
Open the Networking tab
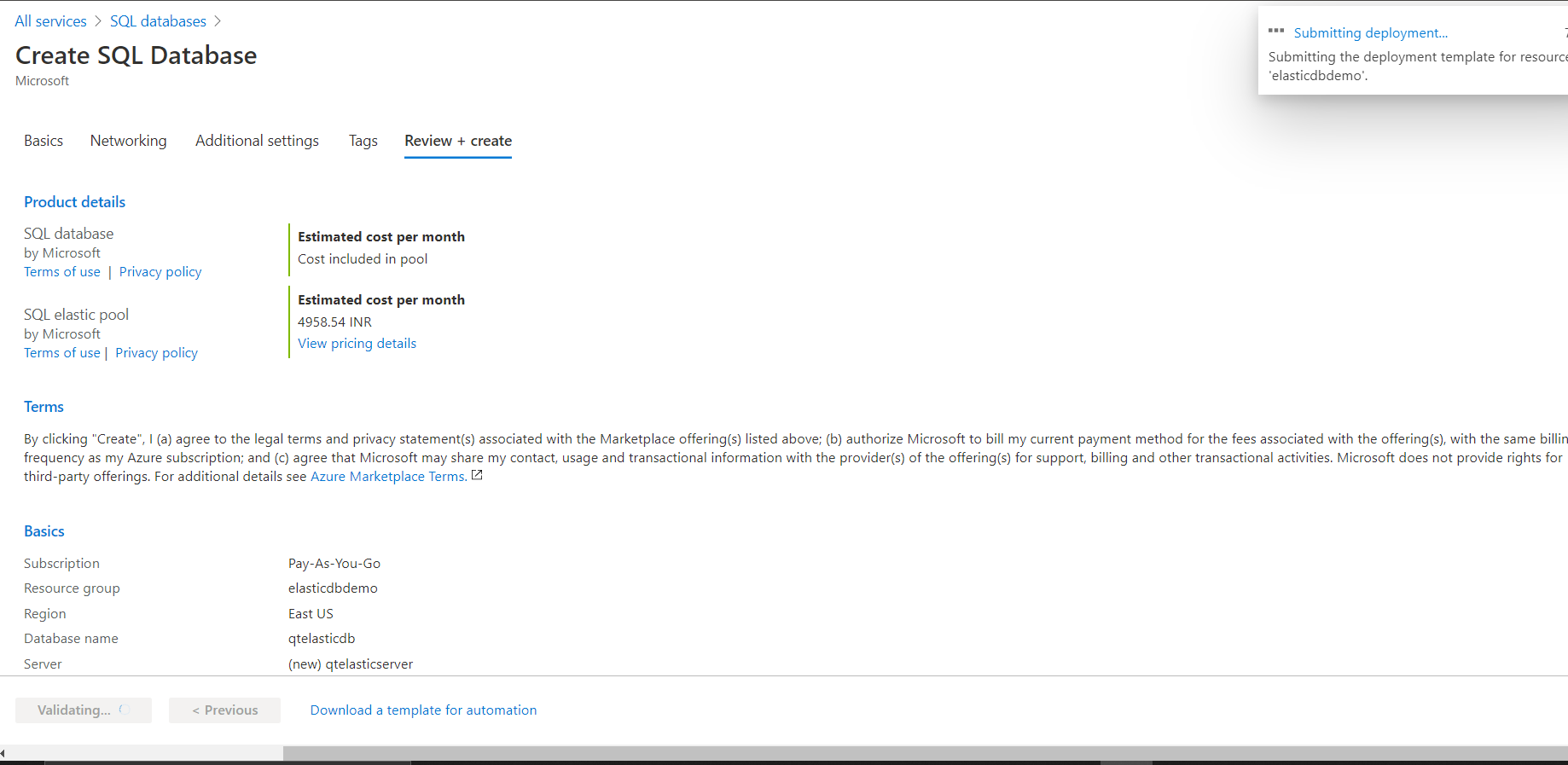(129, 141)
